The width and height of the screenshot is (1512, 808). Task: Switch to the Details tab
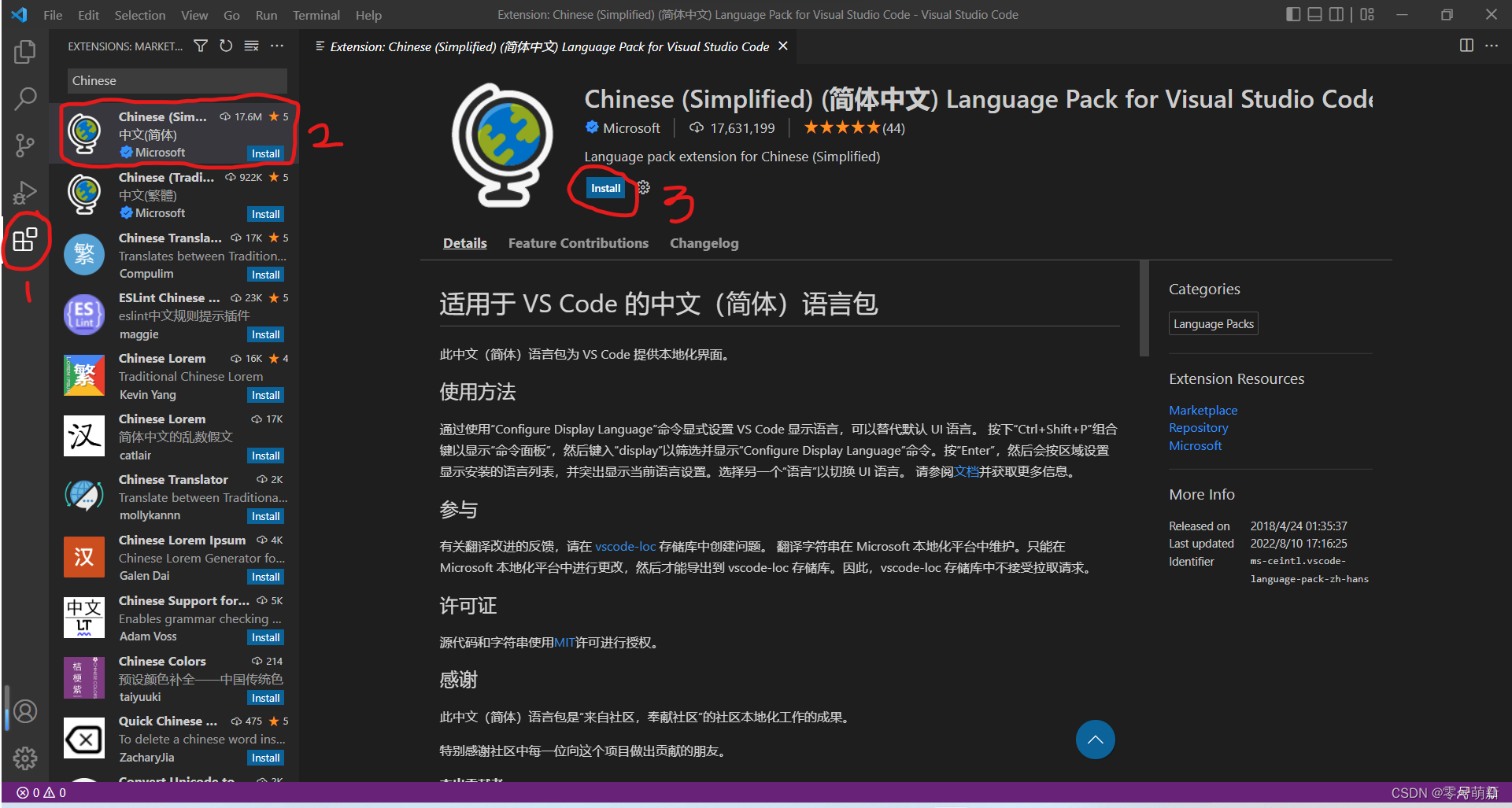464,243
